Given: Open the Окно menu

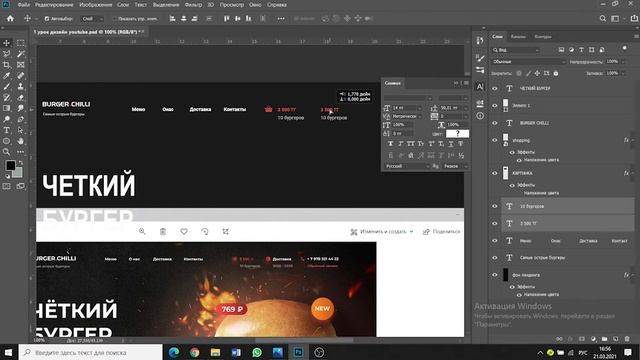Looking at the screenshot, I should click(255, 5).
